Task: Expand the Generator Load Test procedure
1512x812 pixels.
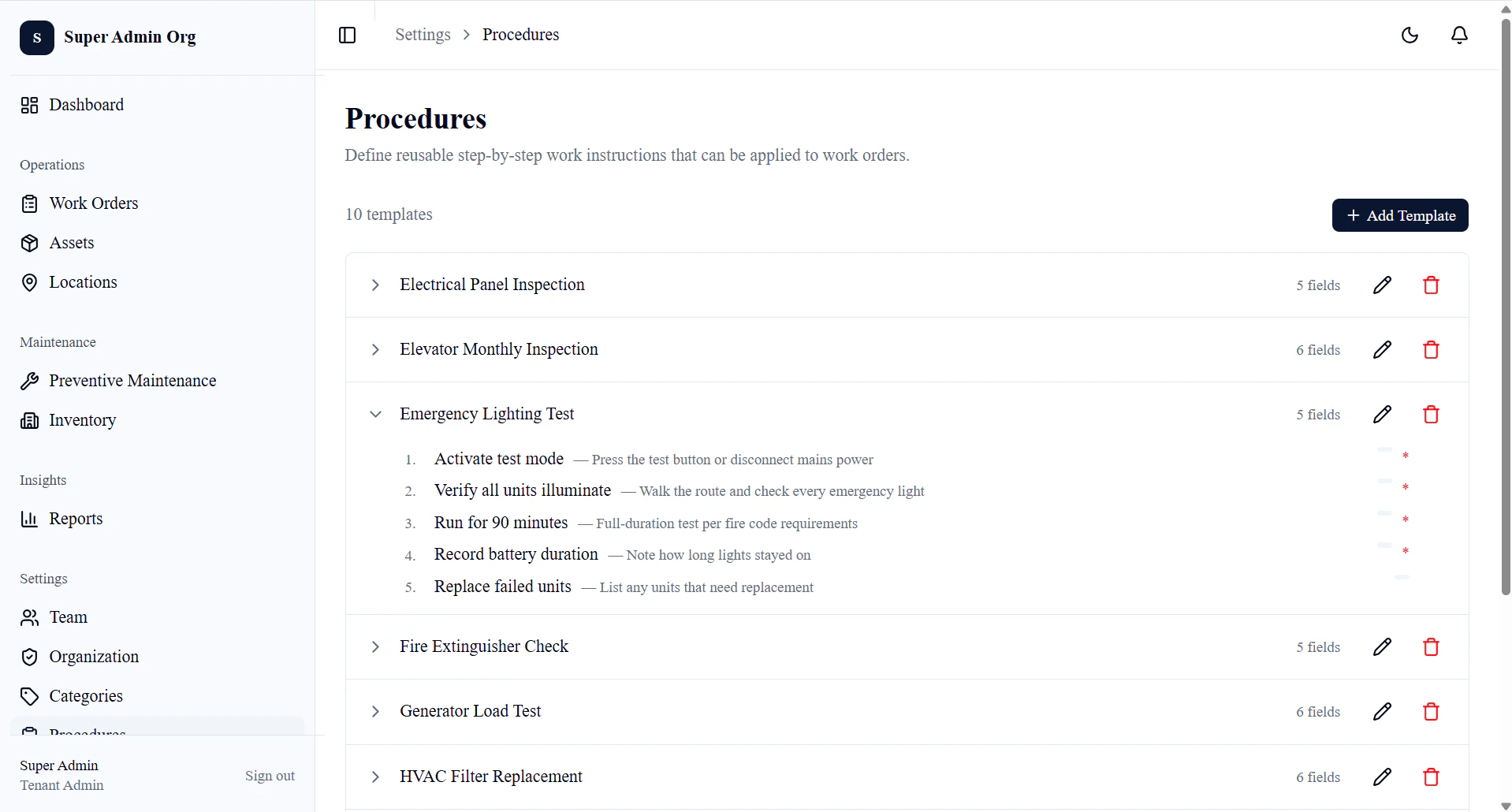Action: tap(375, 711)
